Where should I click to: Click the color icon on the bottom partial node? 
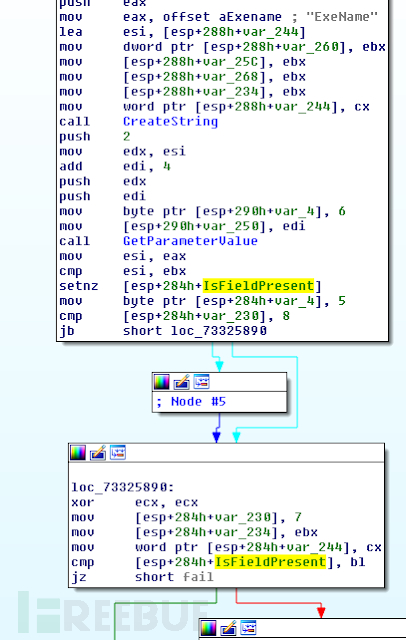coord(209,628)
